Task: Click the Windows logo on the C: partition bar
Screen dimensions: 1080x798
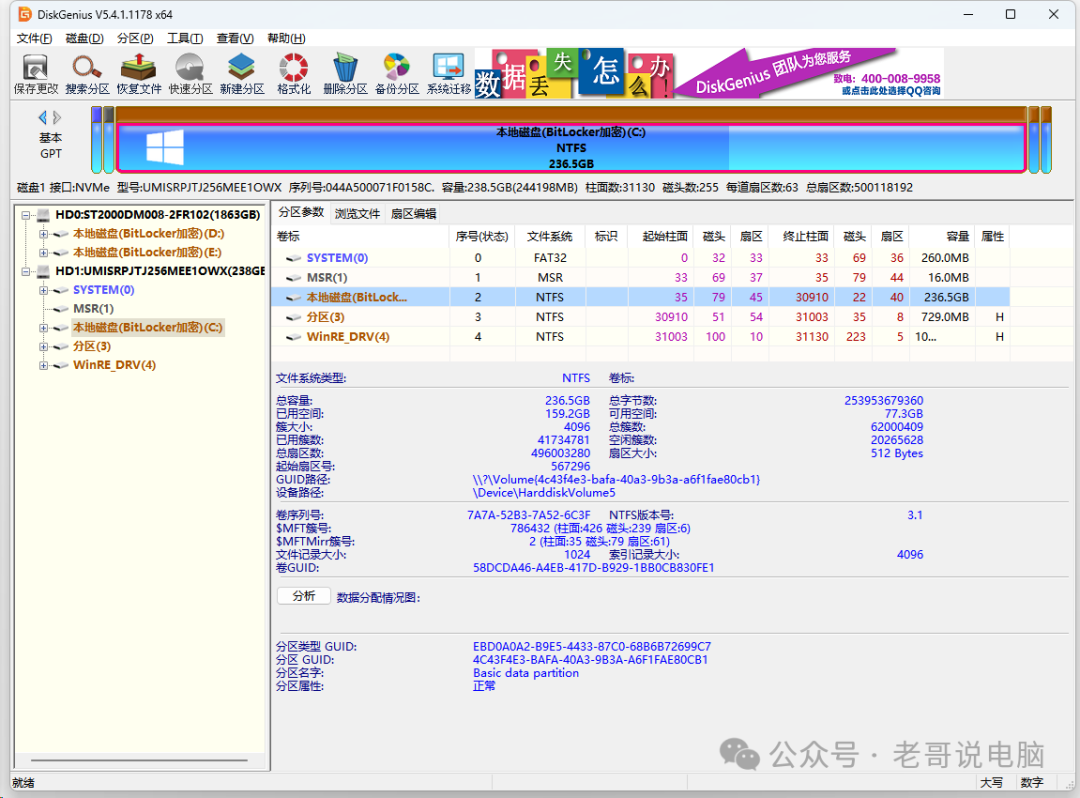Action: [x=165, y=147]
